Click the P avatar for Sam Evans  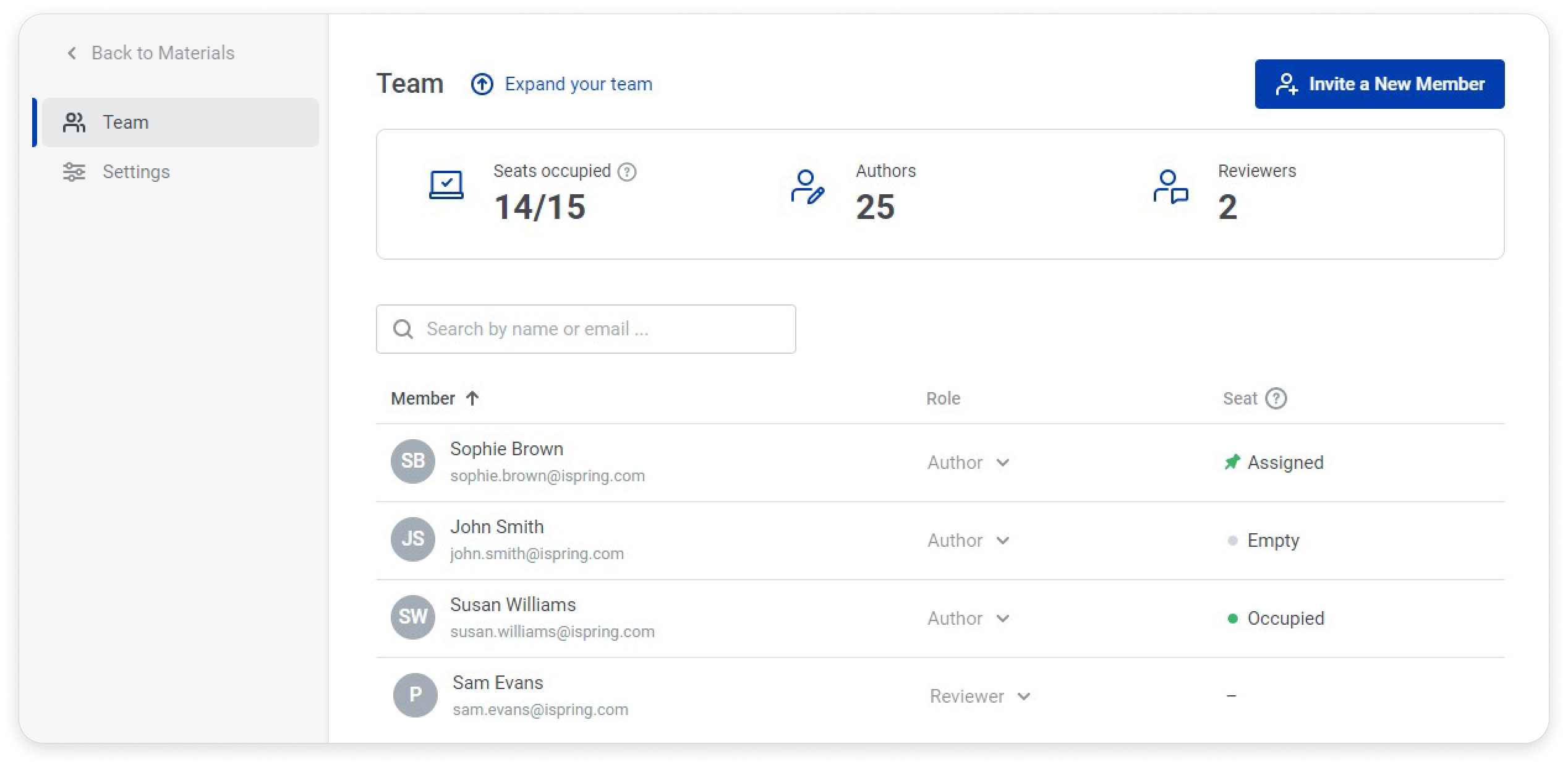tap(415, 695)
